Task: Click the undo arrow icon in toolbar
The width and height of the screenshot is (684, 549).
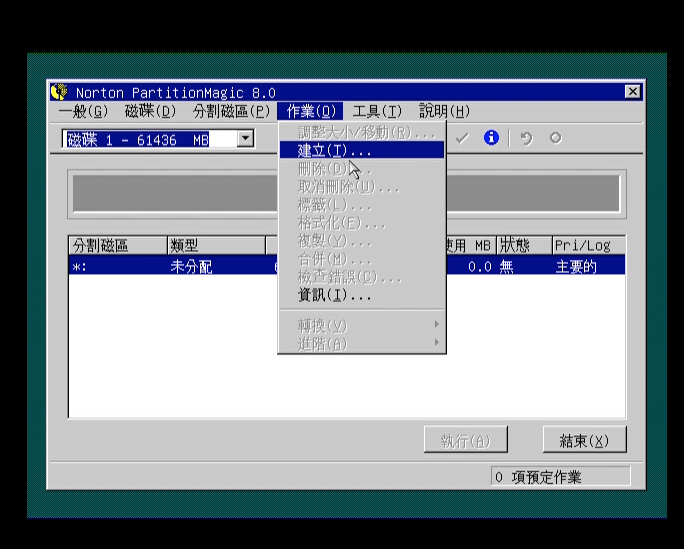Action: pos(527,139)
